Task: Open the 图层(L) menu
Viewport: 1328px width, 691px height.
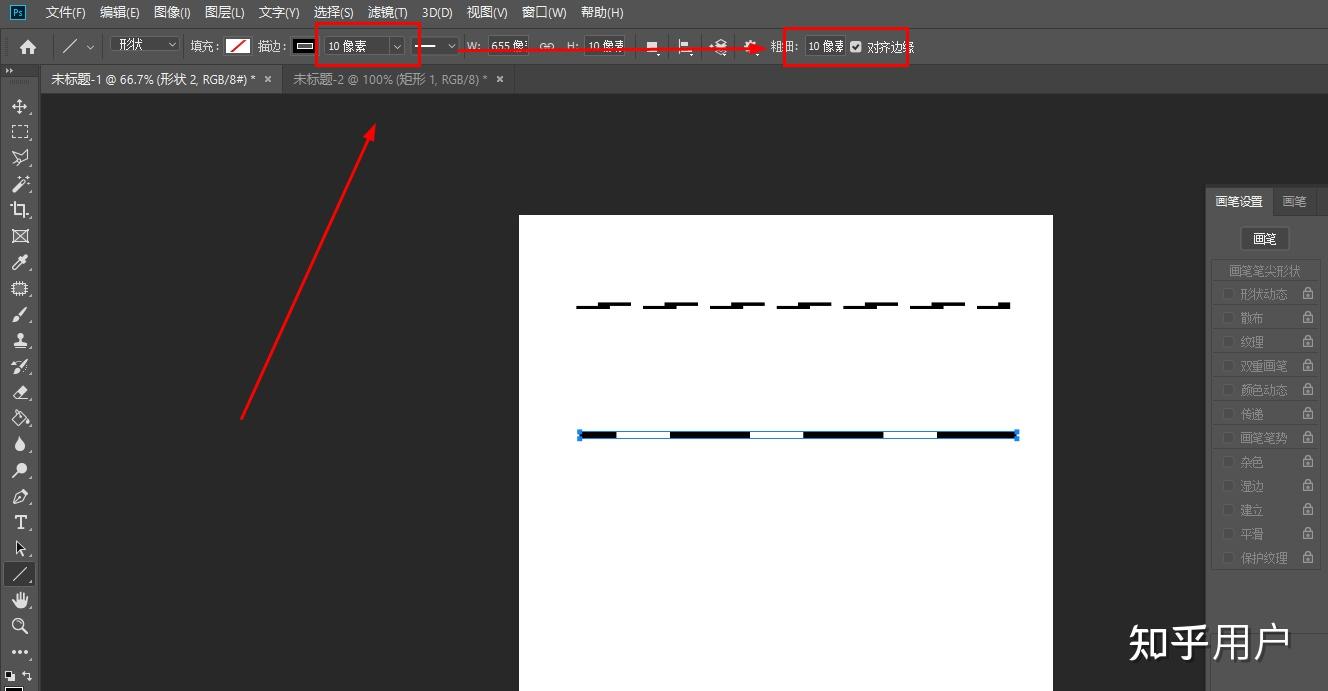Action: pos(224,13)
